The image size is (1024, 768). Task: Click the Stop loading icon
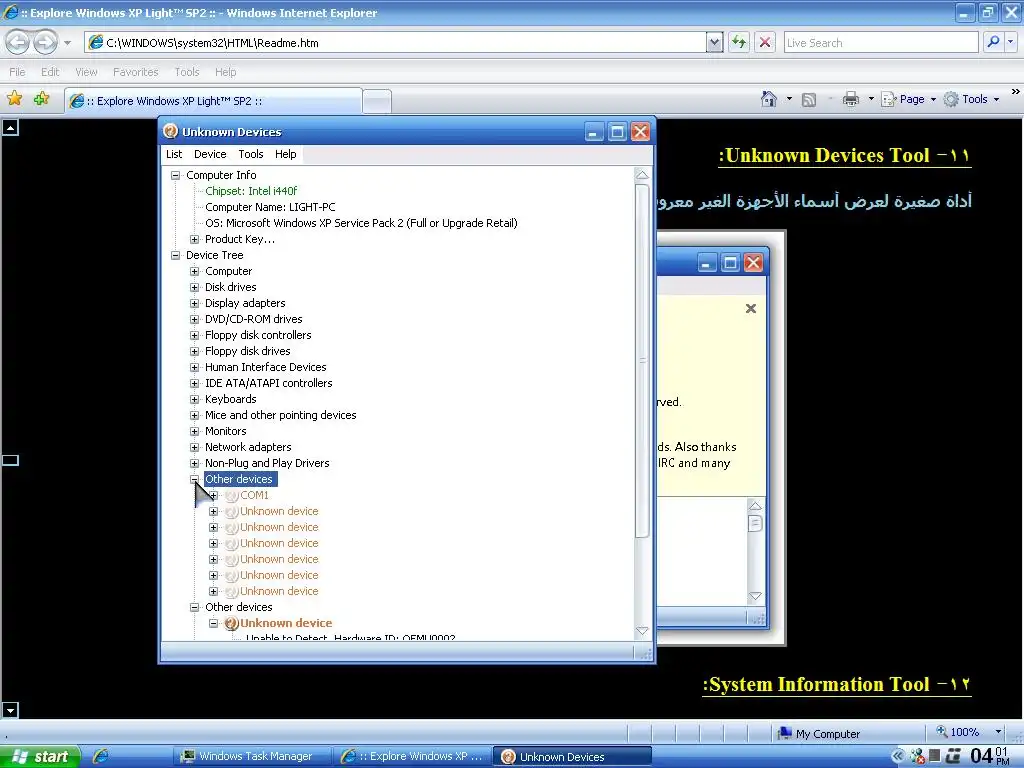coord(765,42)
